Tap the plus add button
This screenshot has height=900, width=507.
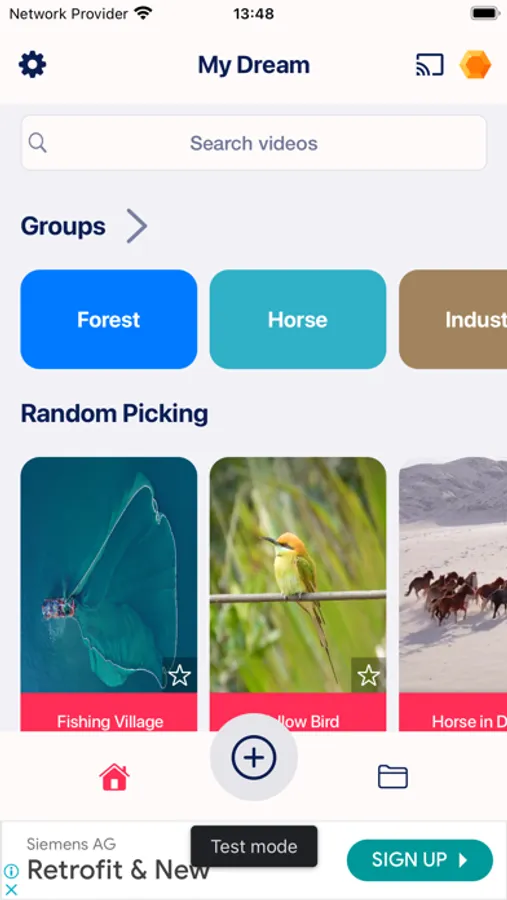click(254, 758)
